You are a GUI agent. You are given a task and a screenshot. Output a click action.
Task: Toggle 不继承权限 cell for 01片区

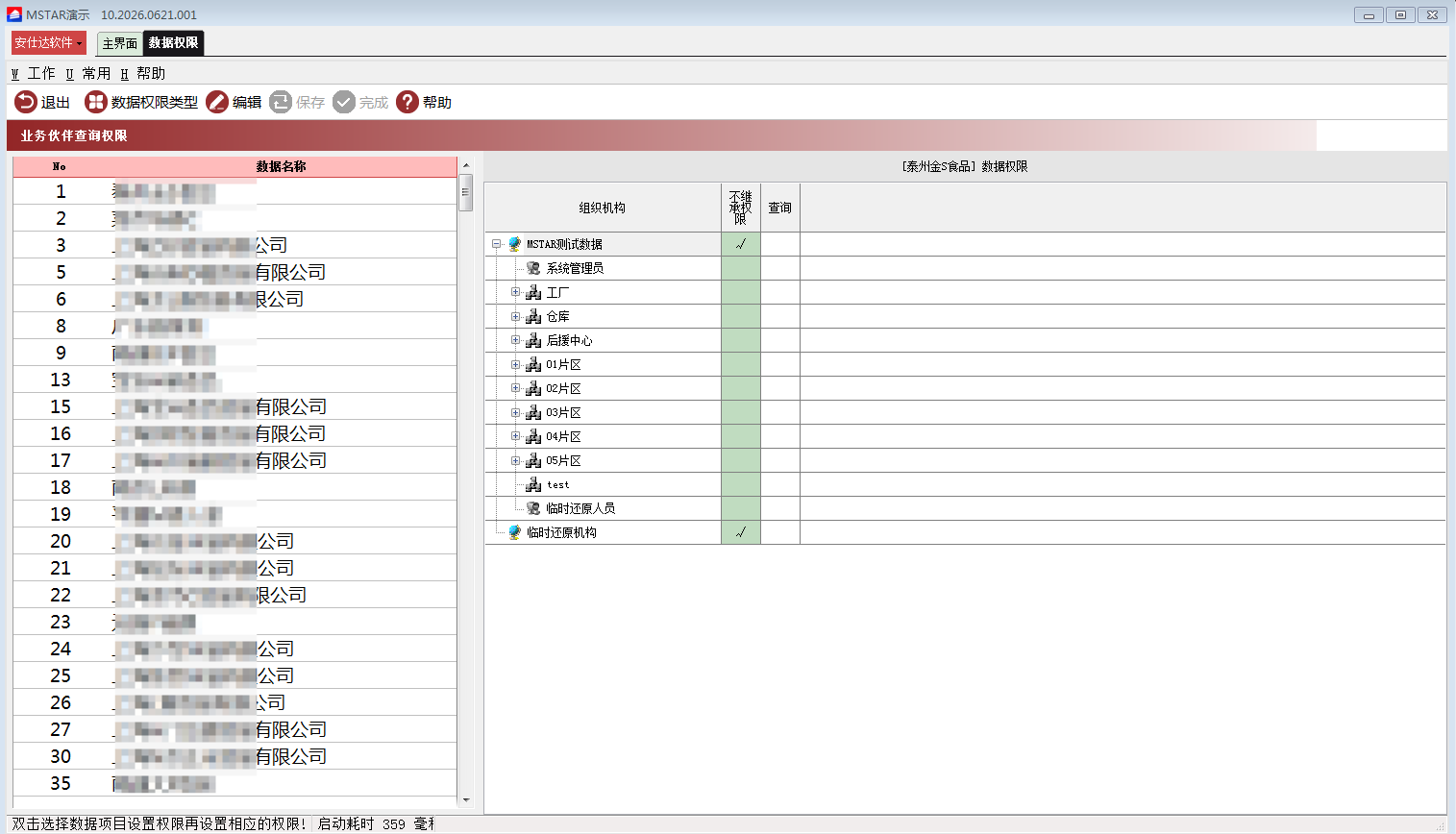pos(741,364)
